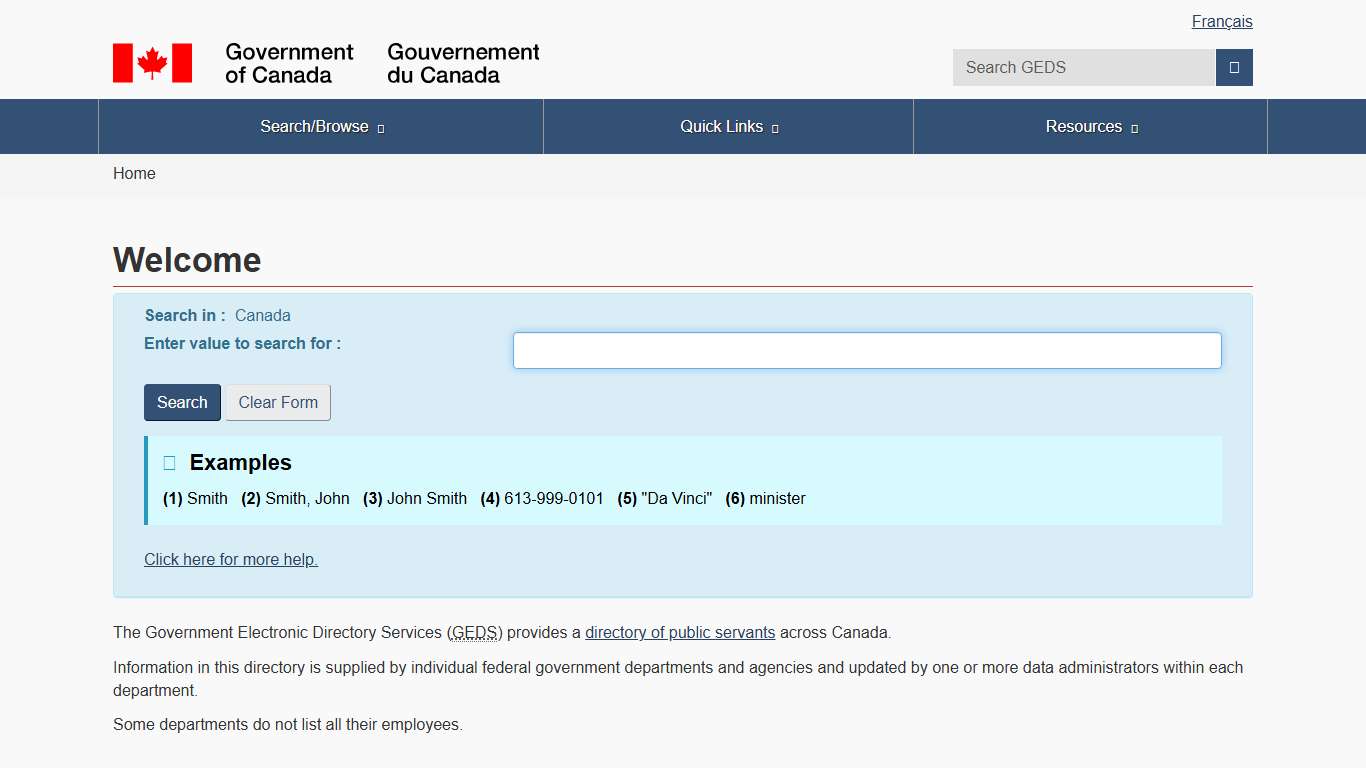Expand the Resources dropdown arrow
Viewport: 1366px width, 768px height.
click(x=1134, y=128)
